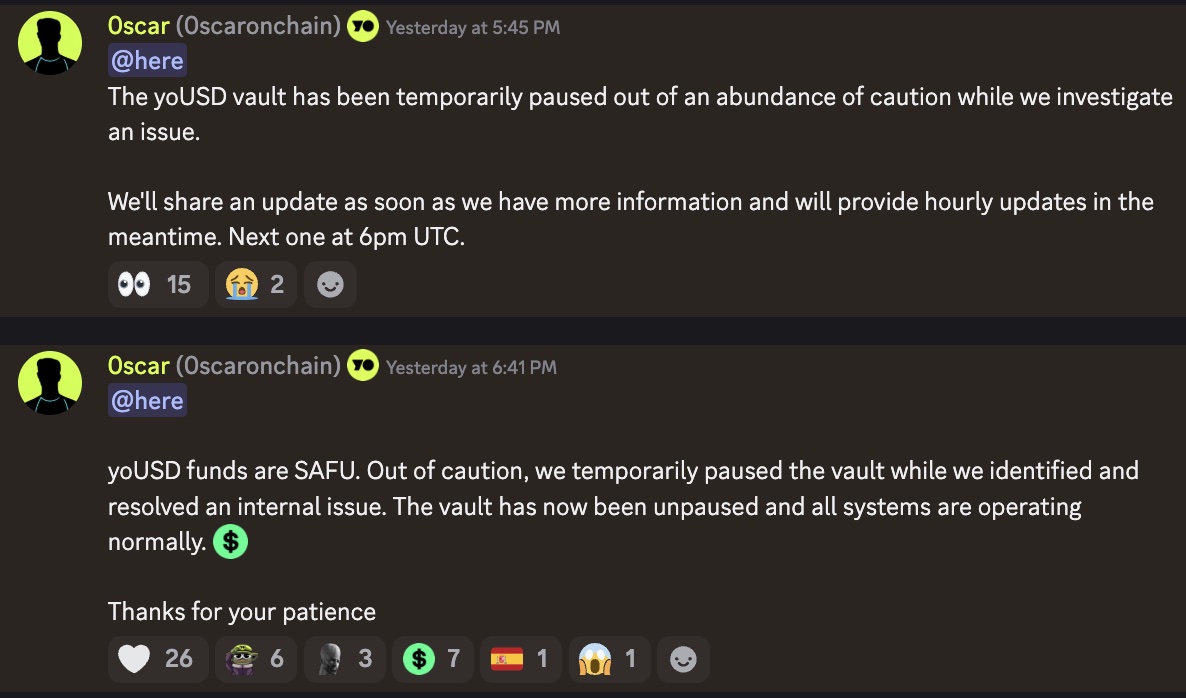Image resolution: width=1186 pixels, height=698 pixels.
Task: Click the green dollar reaction with 7
Action: pyautogui.click(x=432, y=659)
